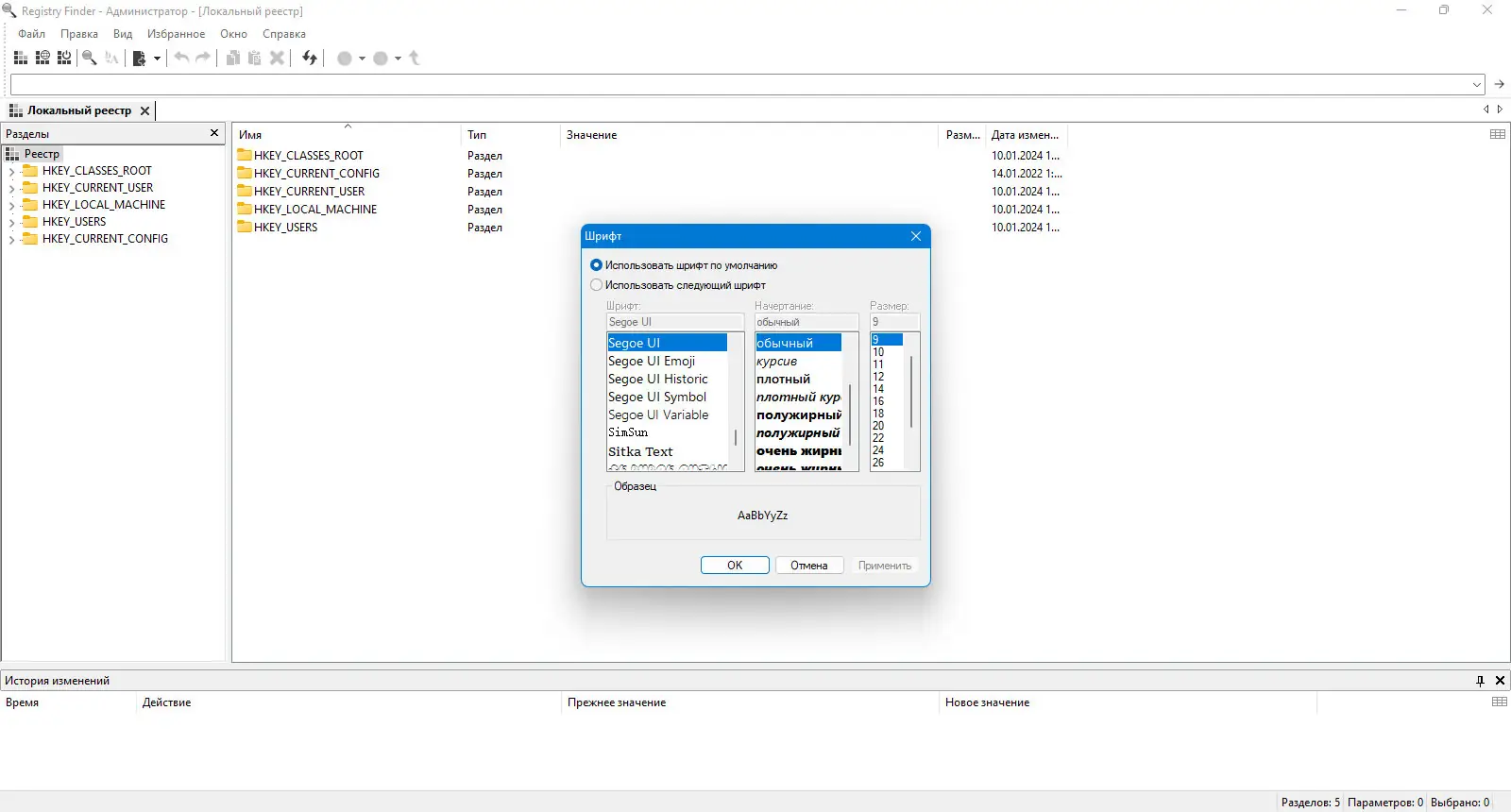Open the Правка menu
This screenshot has width=1511, height=812.
[79, 34]
